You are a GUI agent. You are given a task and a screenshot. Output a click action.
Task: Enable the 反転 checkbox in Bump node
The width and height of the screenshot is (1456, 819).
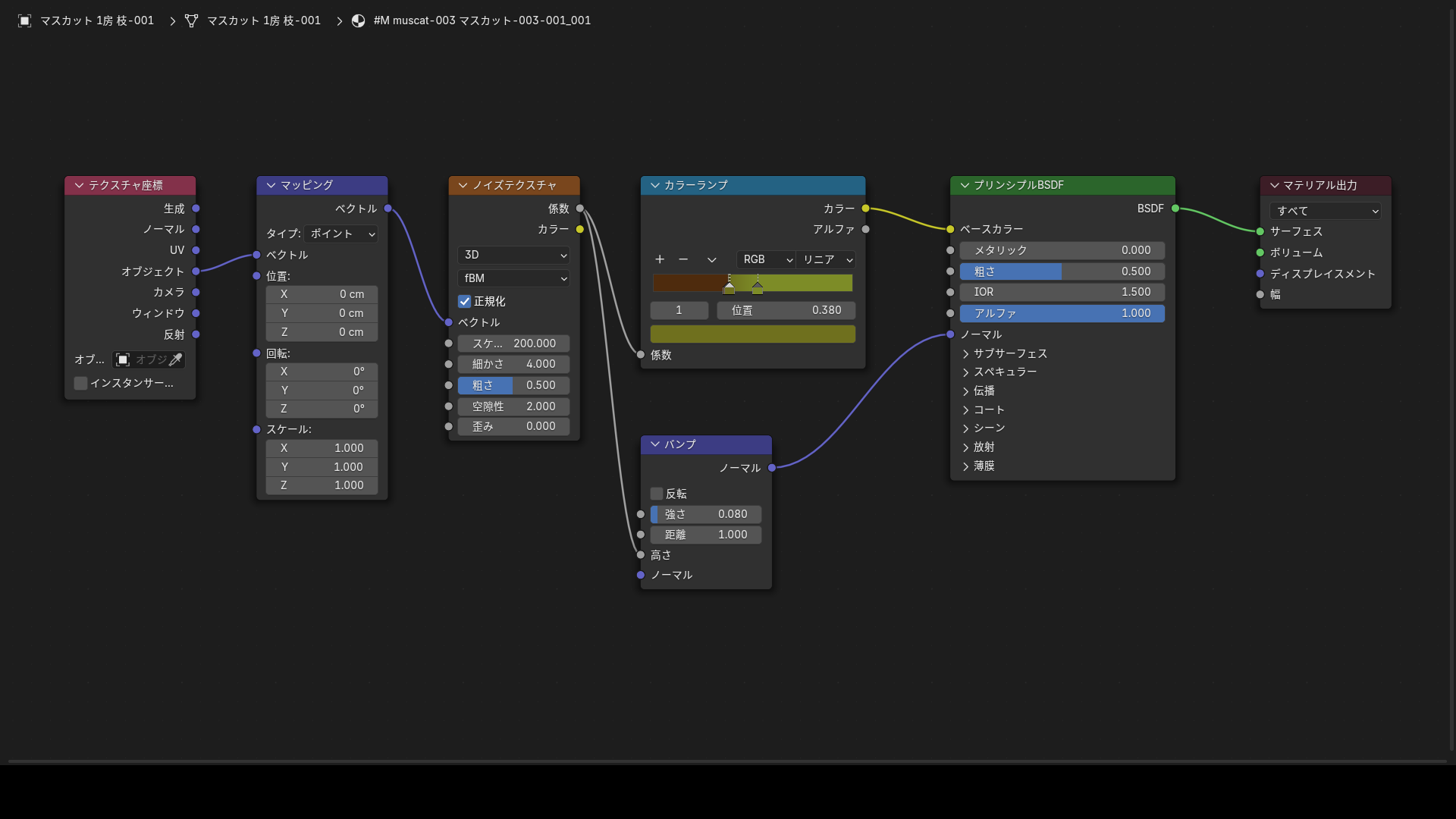click(x=657, y=494)
